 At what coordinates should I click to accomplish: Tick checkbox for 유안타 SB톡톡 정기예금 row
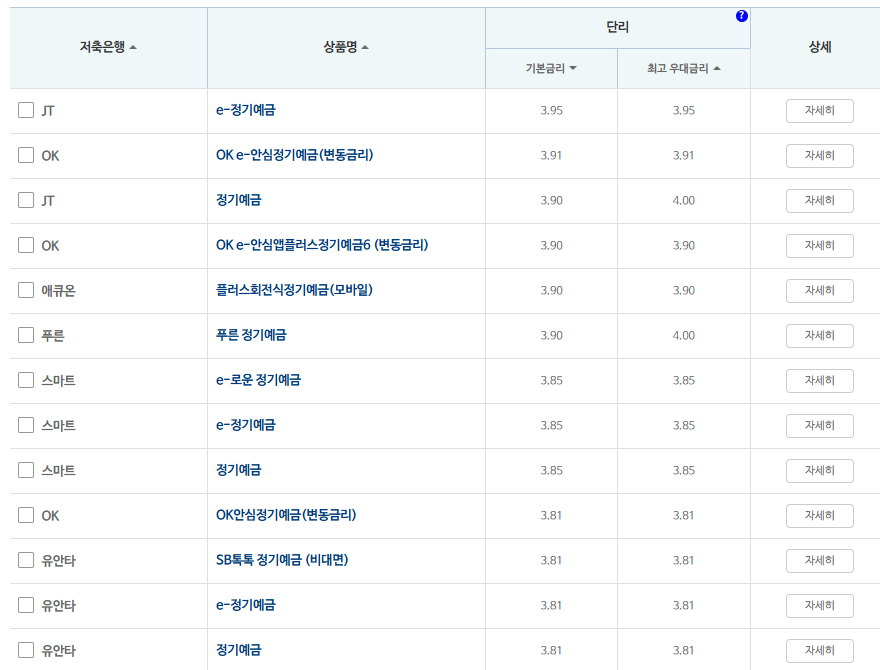[26, 560]
